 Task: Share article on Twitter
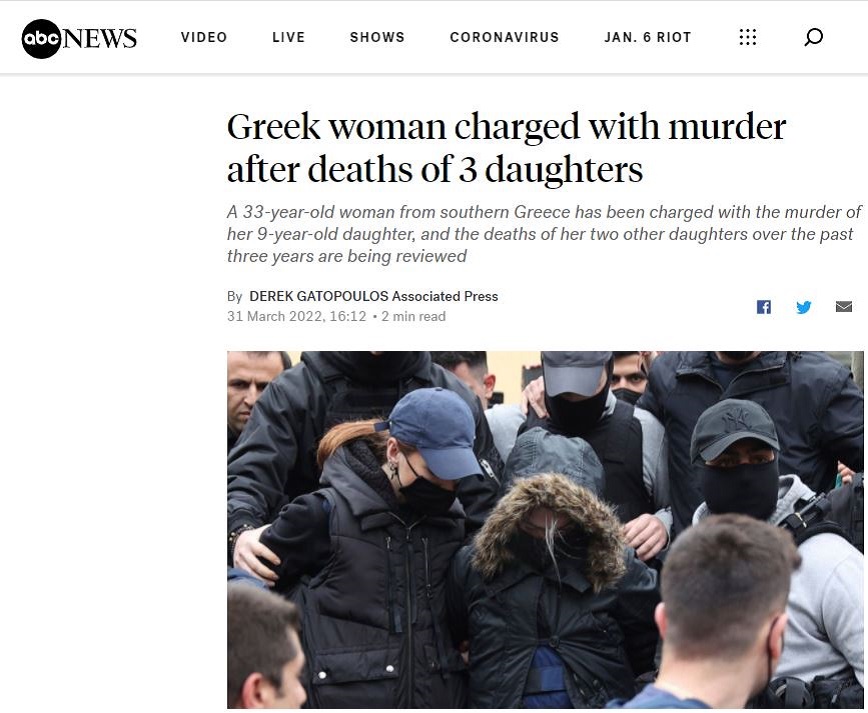[x=804, y=307]
